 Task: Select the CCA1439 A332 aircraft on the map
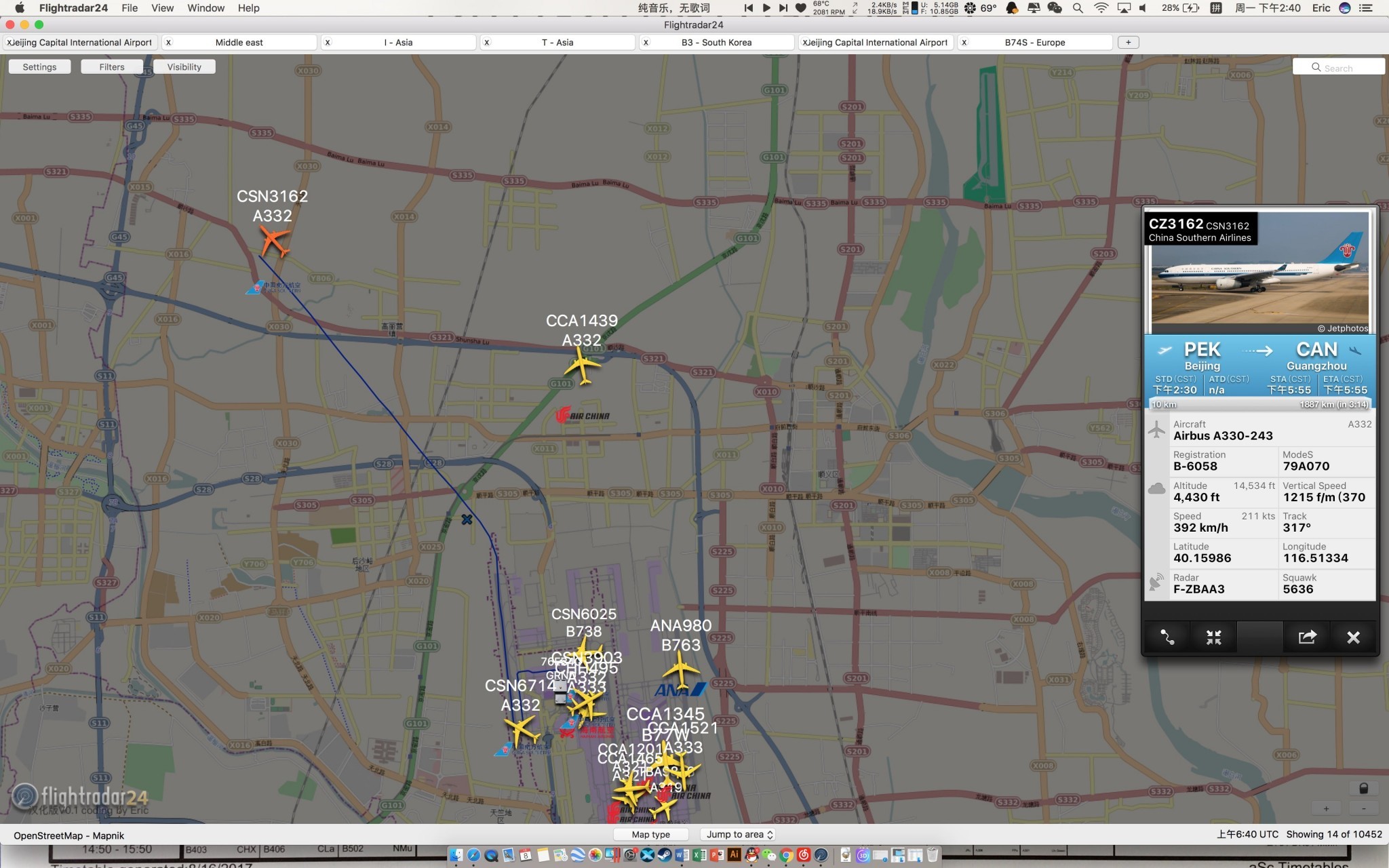click(x=582, y=366)
